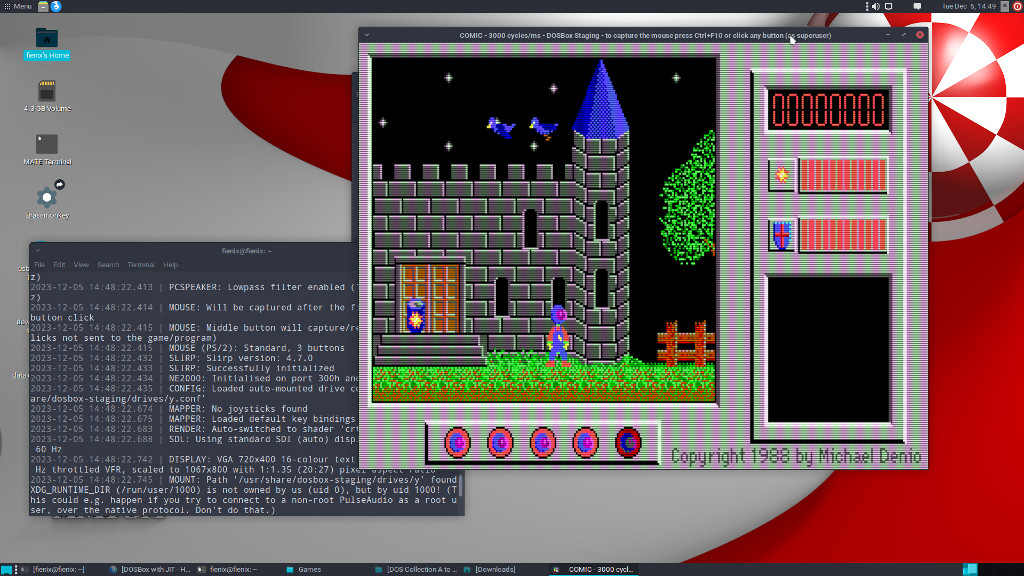Open the File menu in the terminal window
The width and height of the screenshot is (1024, 576).
click(40, 265)
